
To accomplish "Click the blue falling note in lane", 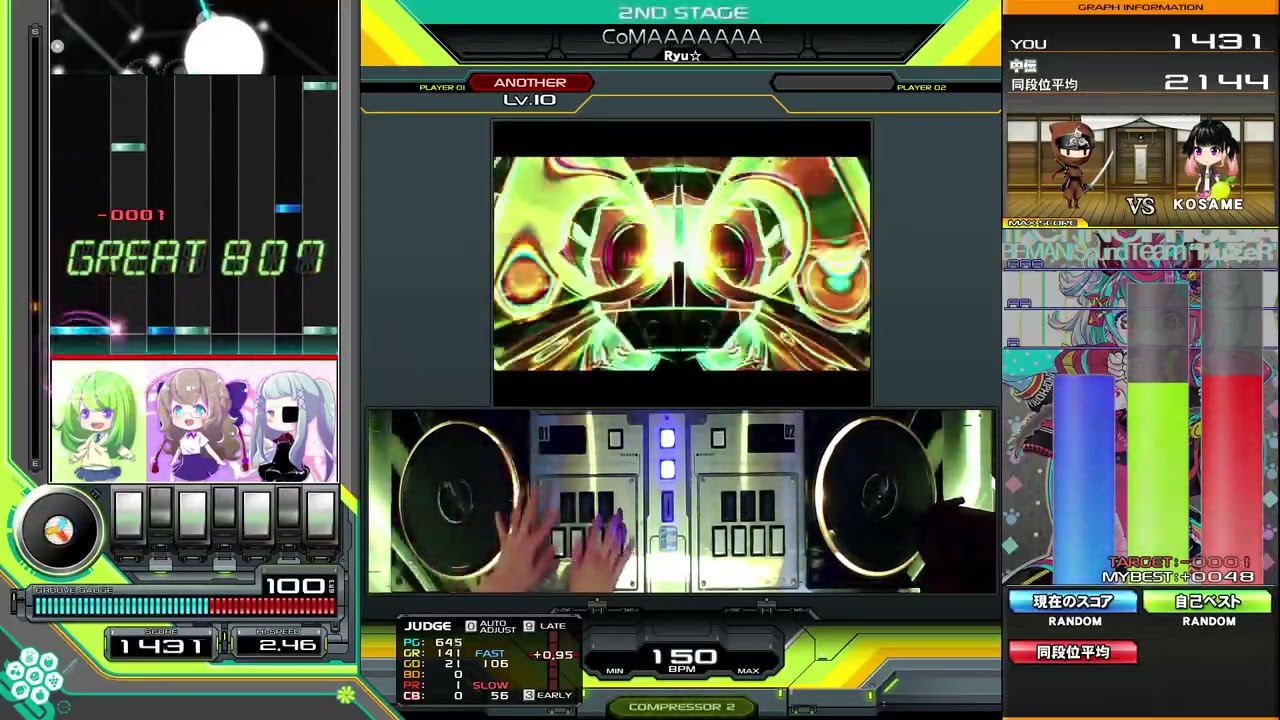I will [x=288, y=208].
